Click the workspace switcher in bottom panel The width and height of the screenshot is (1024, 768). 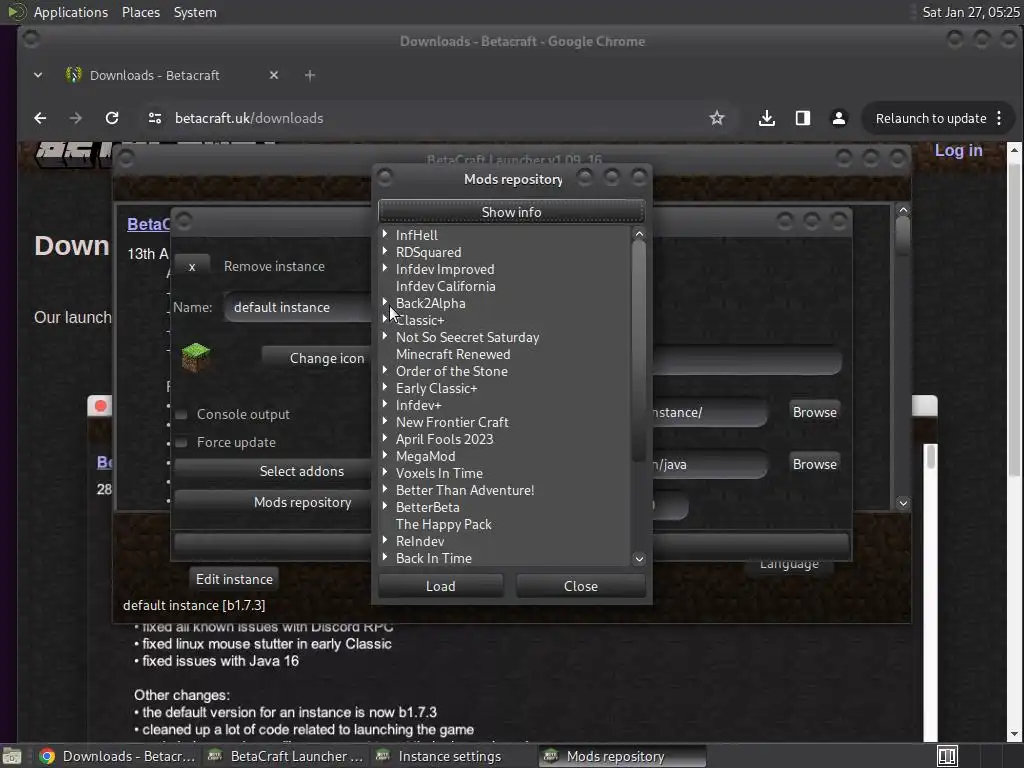(947, 756)
